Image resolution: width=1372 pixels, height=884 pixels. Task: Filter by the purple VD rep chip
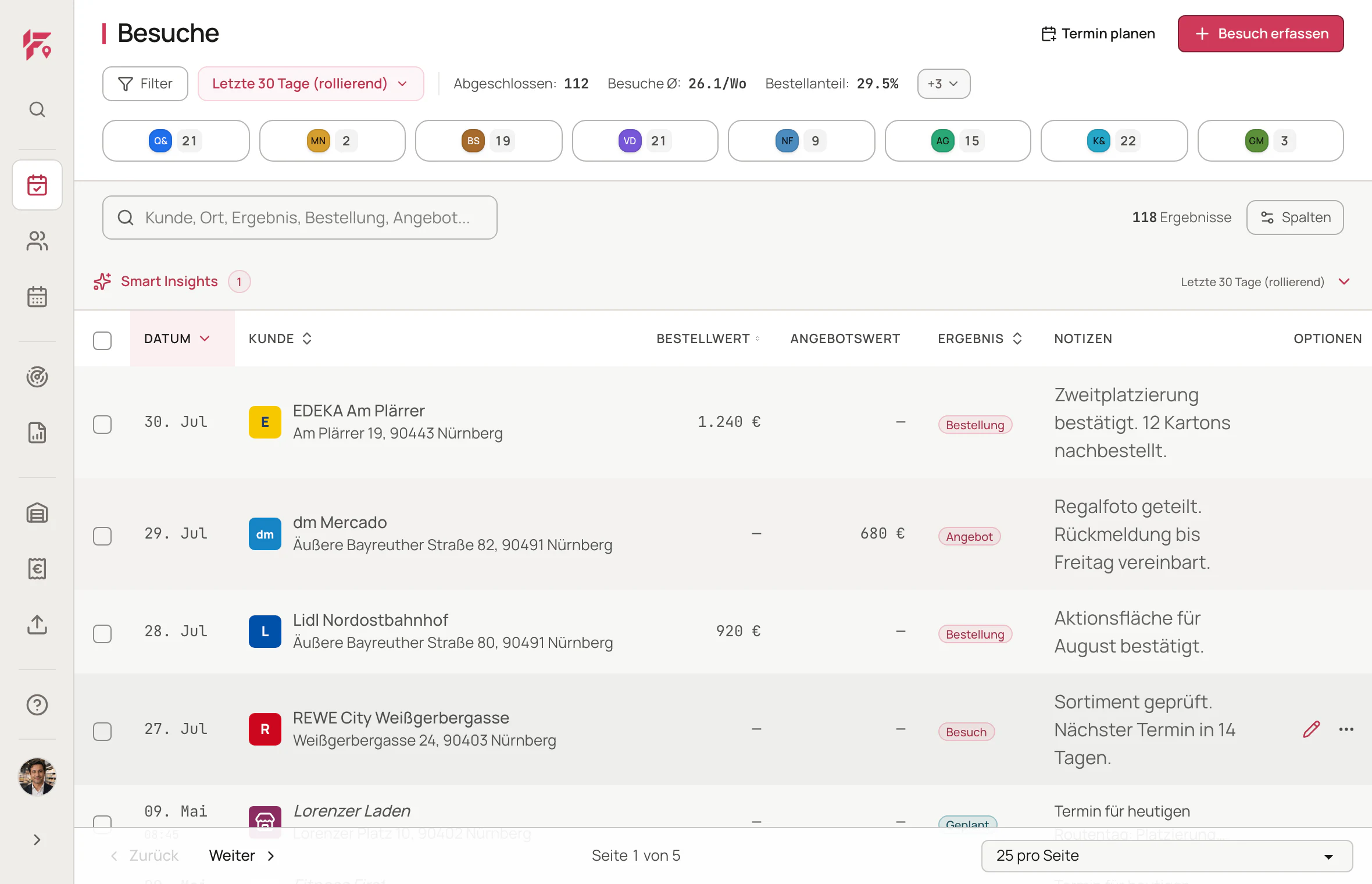pos(645,141)
